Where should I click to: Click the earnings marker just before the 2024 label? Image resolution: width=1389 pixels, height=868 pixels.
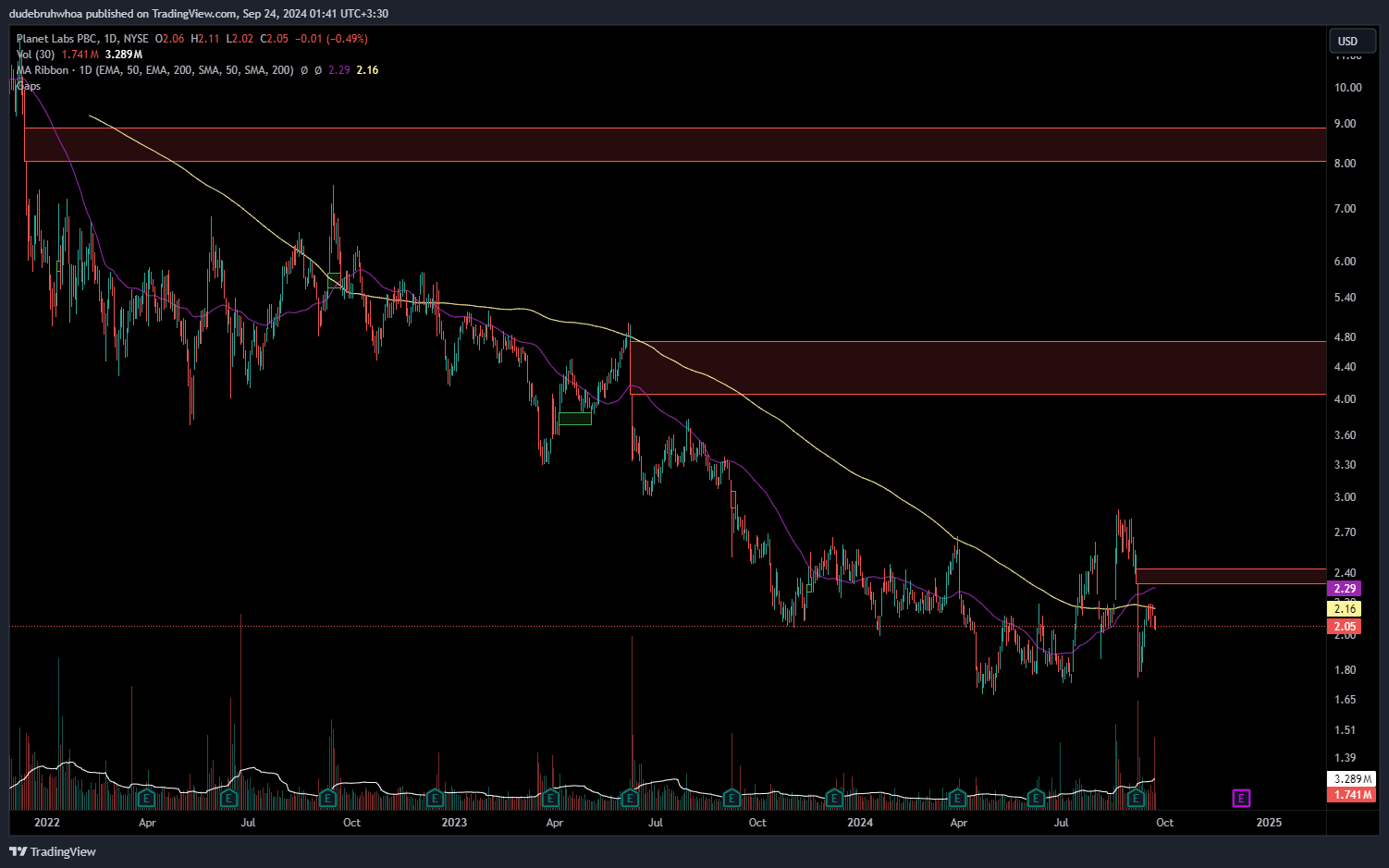point(834,798)
